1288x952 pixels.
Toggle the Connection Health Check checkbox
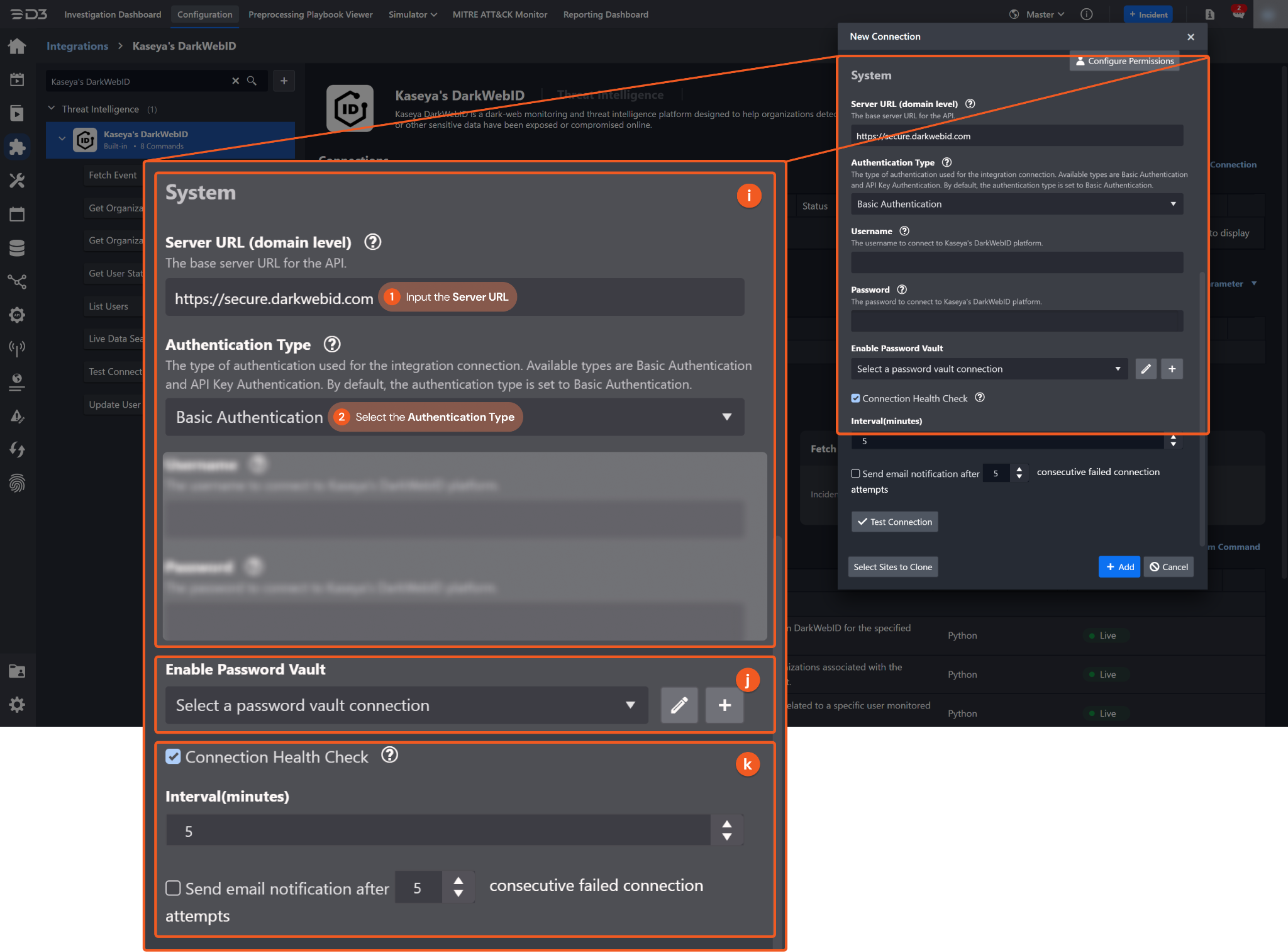point(855,398)
